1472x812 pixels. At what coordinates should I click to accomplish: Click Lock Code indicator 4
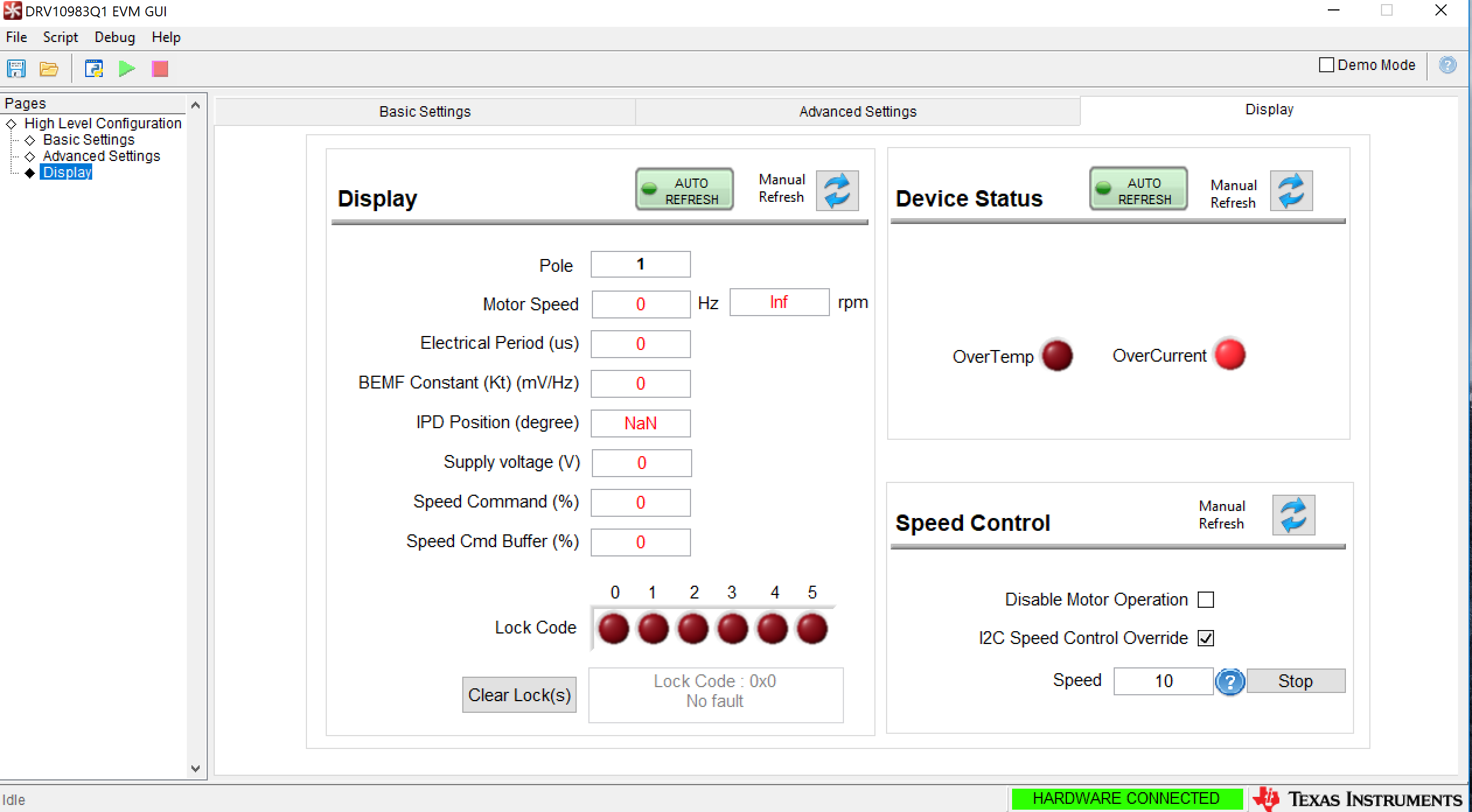click(772, 628)
